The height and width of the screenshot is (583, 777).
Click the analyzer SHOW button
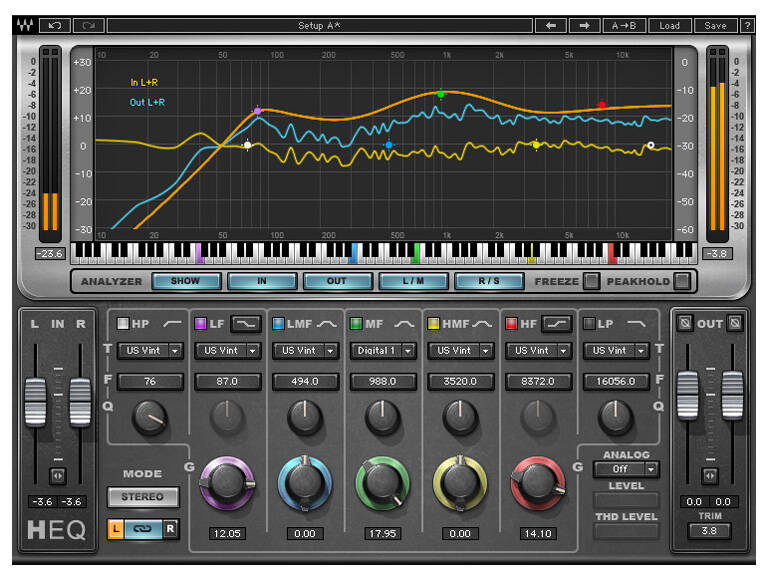[x=186, y=281]
